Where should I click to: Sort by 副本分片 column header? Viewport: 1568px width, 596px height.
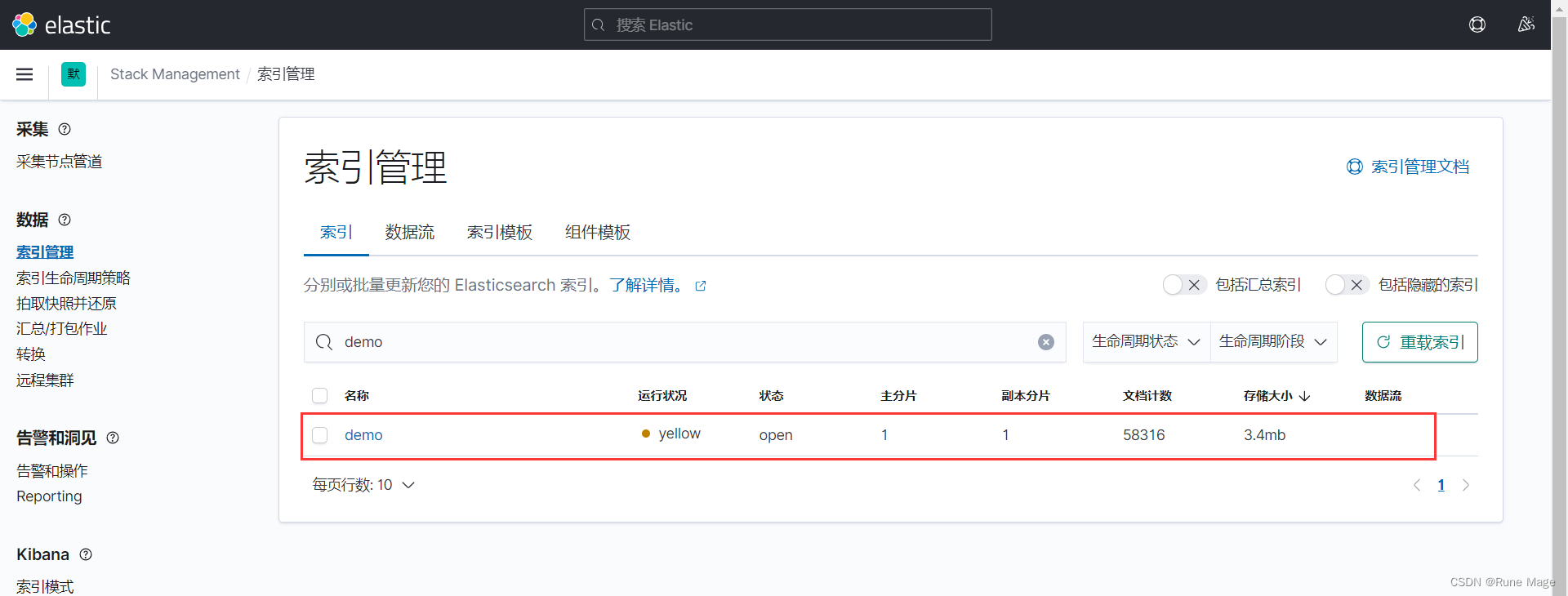coord(1026,396)
